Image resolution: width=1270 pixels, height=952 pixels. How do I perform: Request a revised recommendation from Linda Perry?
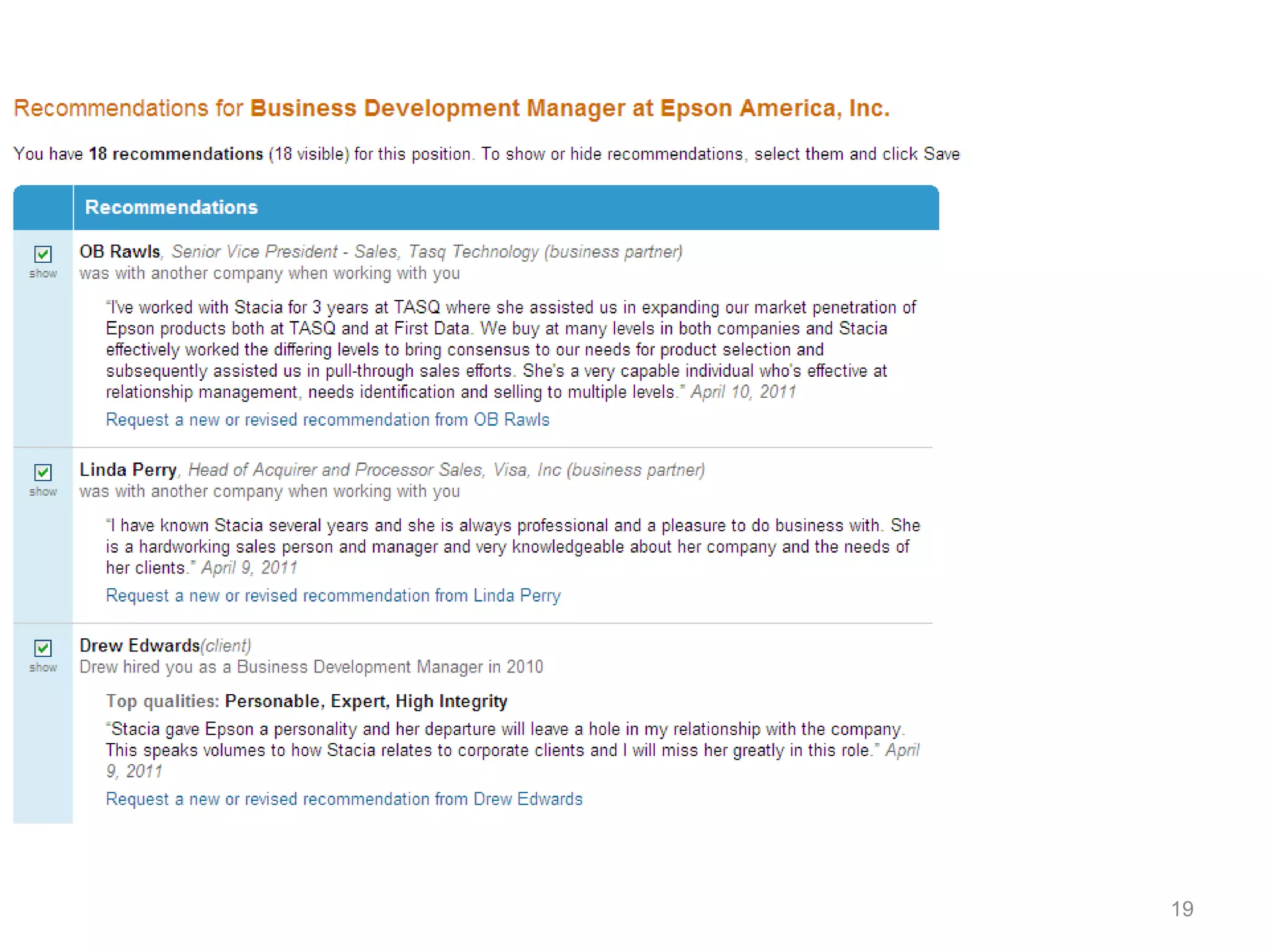click(x=333, y=596)
